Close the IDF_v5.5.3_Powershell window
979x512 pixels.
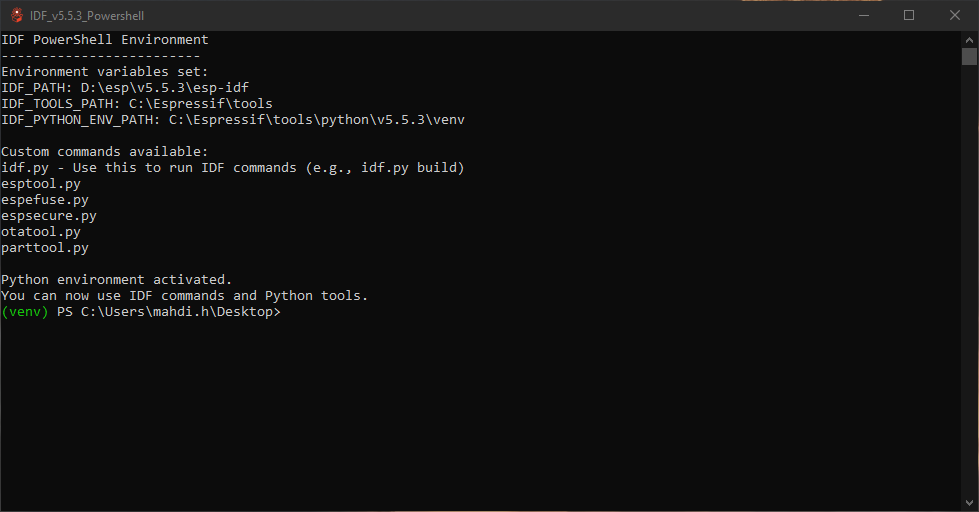pyautogui.click(x=955, y=15)
